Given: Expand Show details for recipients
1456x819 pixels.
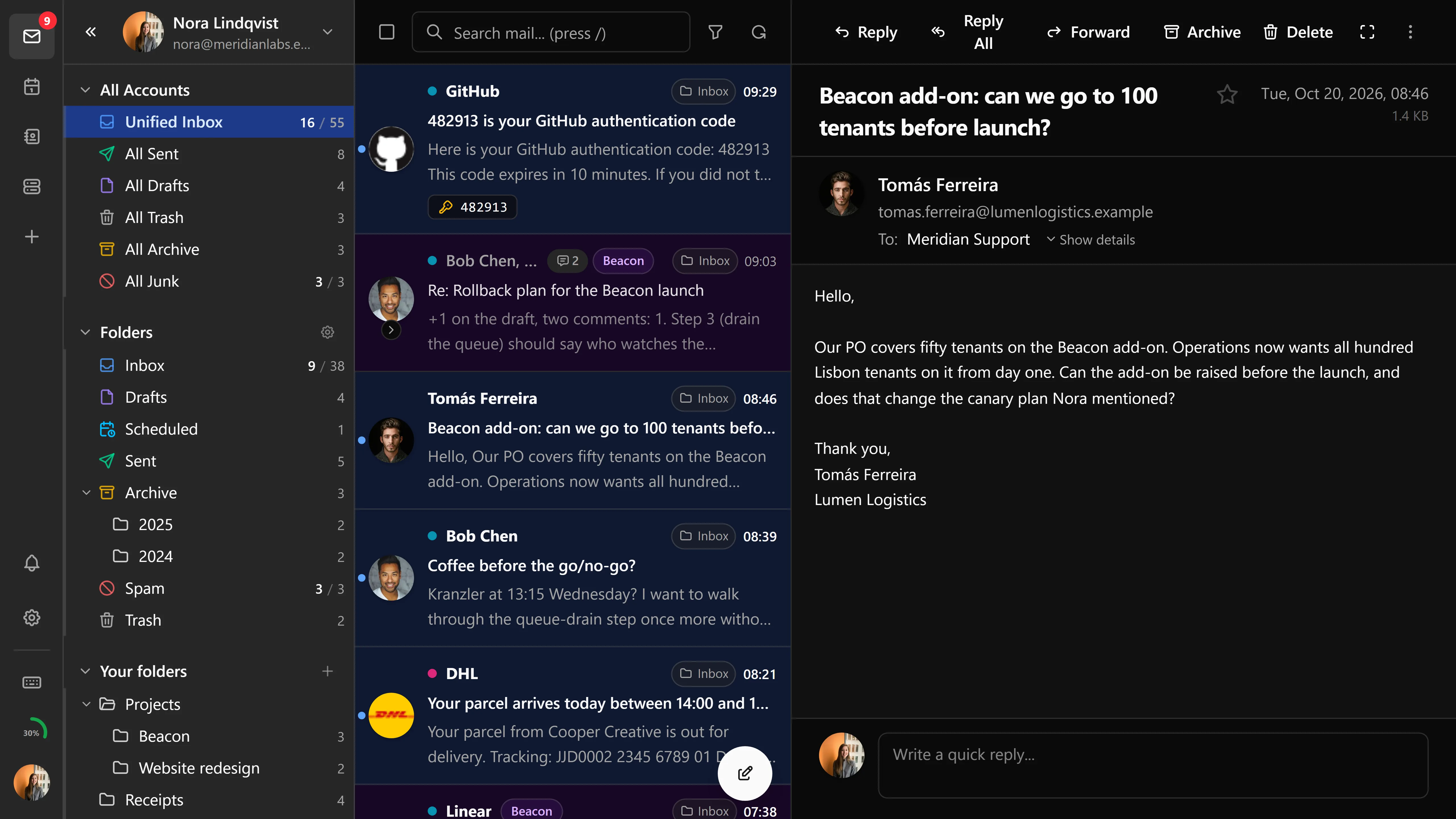Looking at the screenshot, I should pos(1090,240).
